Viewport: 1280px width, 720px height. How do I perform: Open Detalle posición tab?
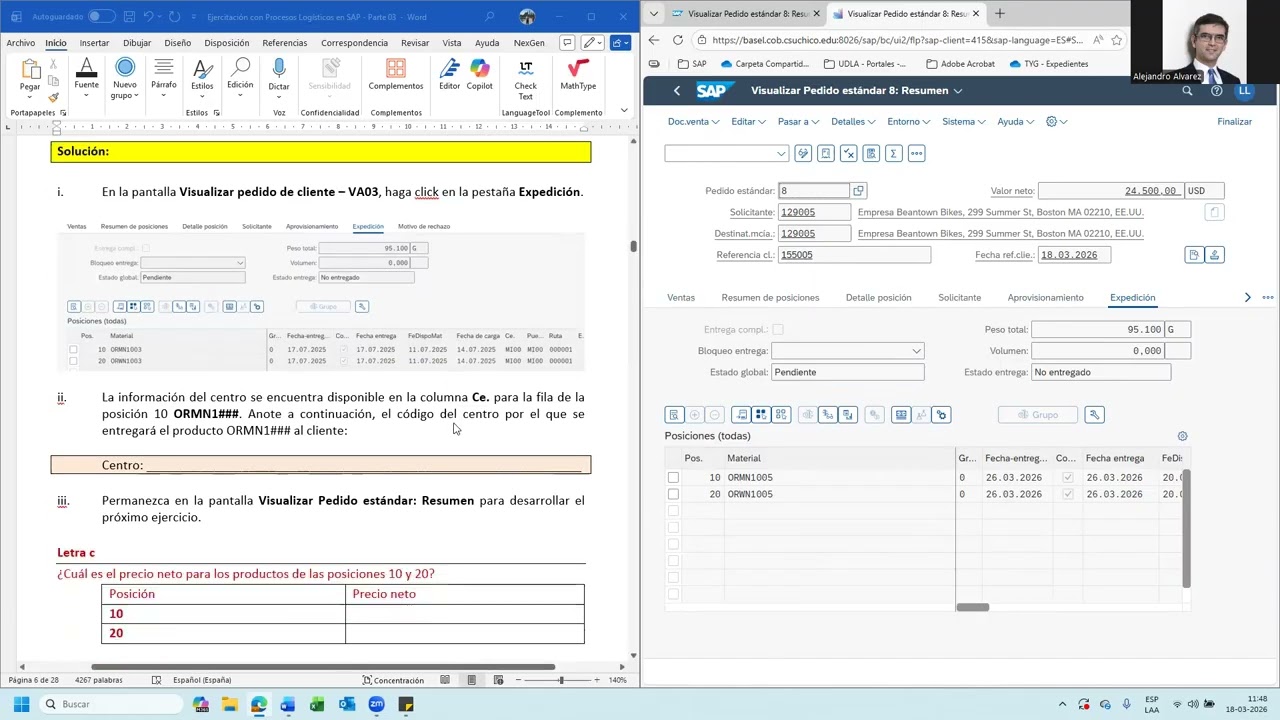(878, 297)
